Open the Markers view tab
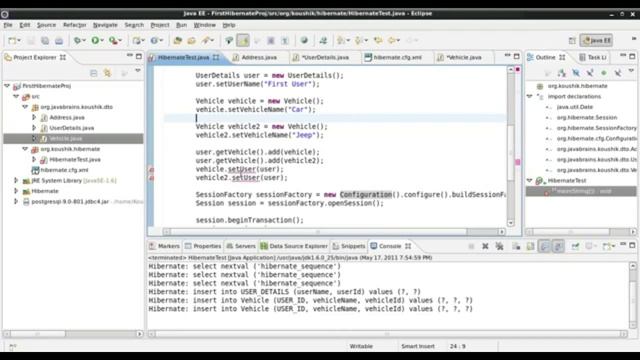The image size is (640, 360). [x=164, y=246]
